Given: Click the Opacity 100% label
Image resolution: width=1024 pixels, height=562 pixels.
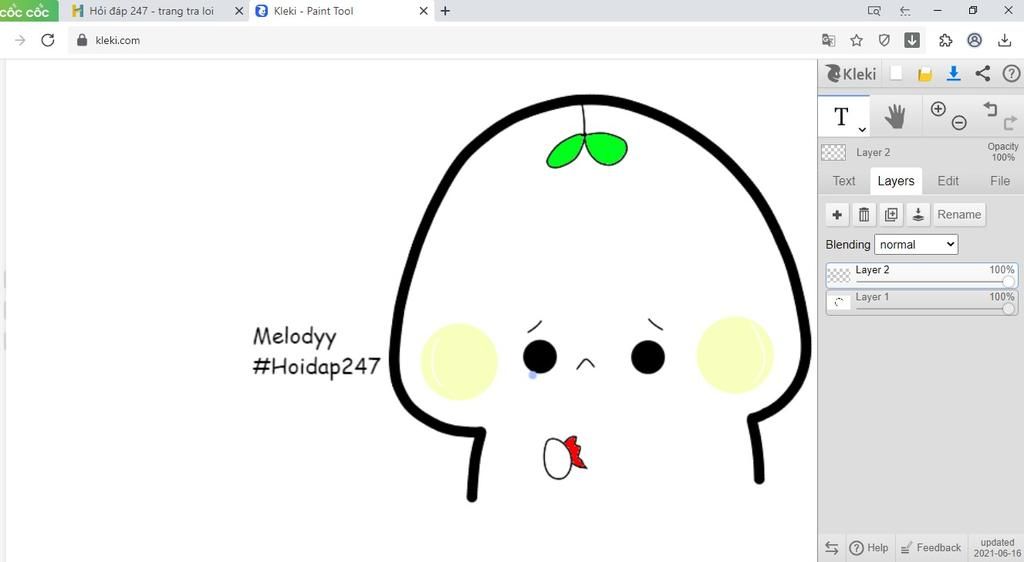Looking at the screenshot, I should click(x=1002, y=152).
